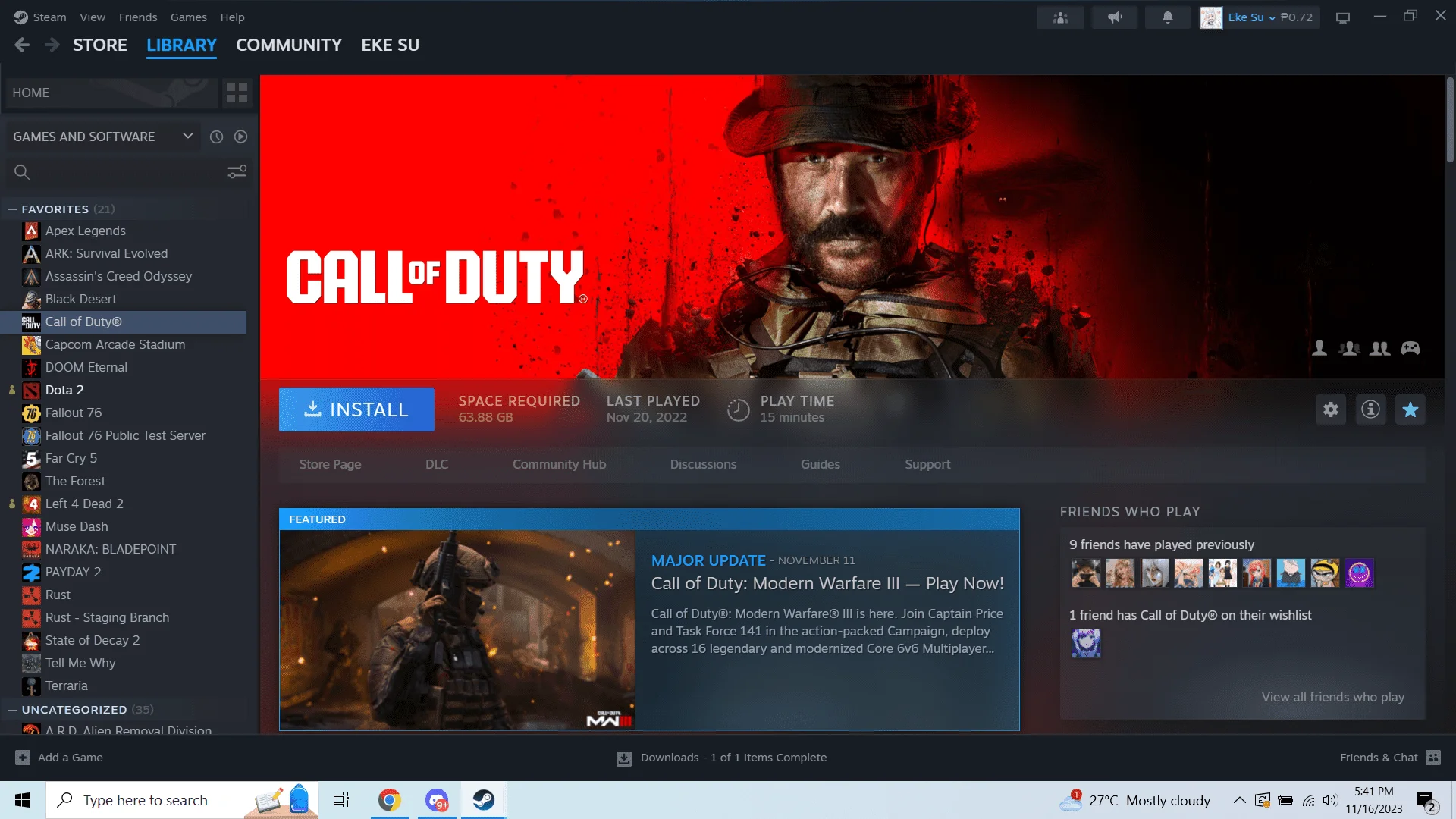Image resolution: width=1456 pixels, height=819 pixels.
Task: Click View all friends who play
Action: point(1333,697)
